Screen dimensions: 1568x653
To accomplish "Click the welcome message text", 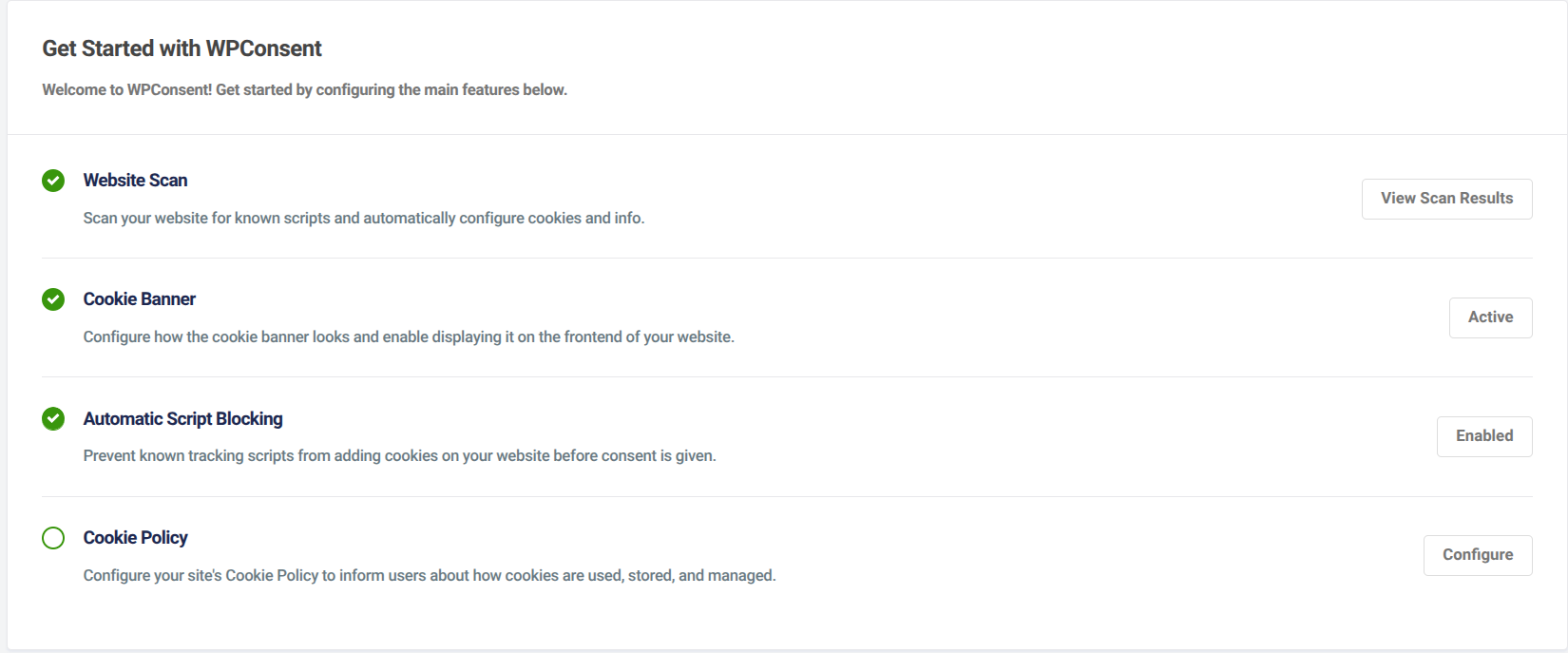I will pyautogui.click(x=304, y=89).
